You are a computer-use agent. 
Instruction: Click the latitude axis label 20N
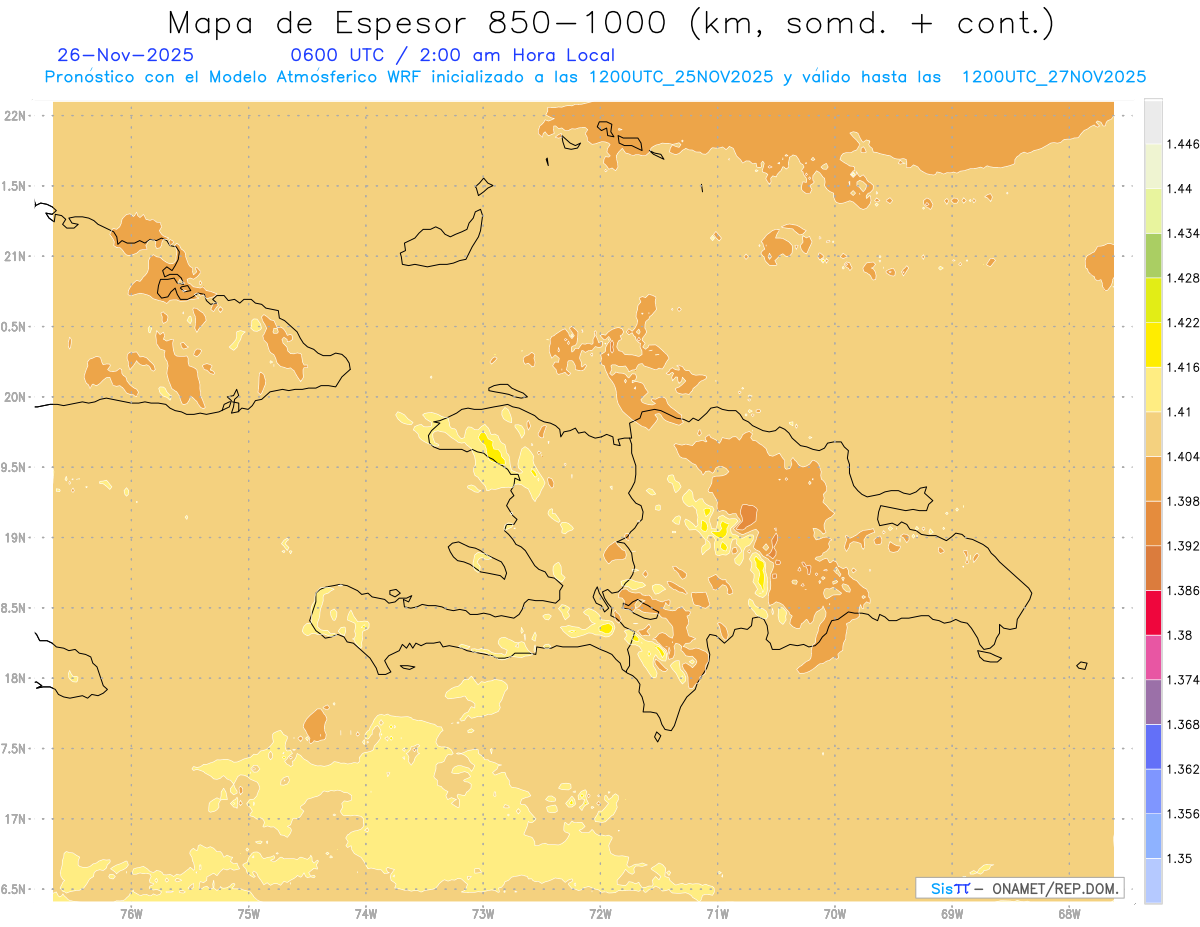click(15, 397)
